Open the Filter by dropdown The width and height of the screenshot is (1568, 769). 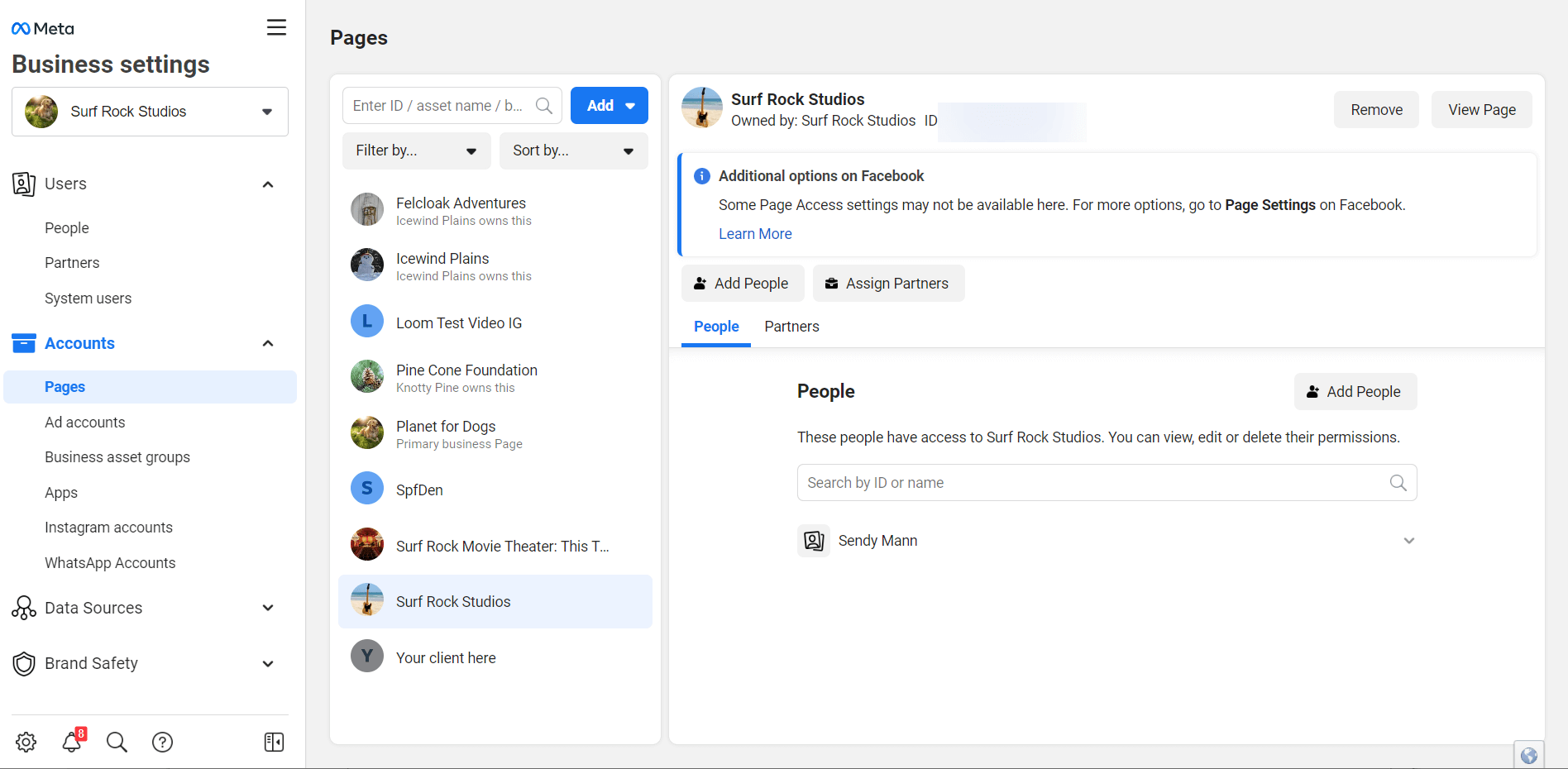coord(416,150)
